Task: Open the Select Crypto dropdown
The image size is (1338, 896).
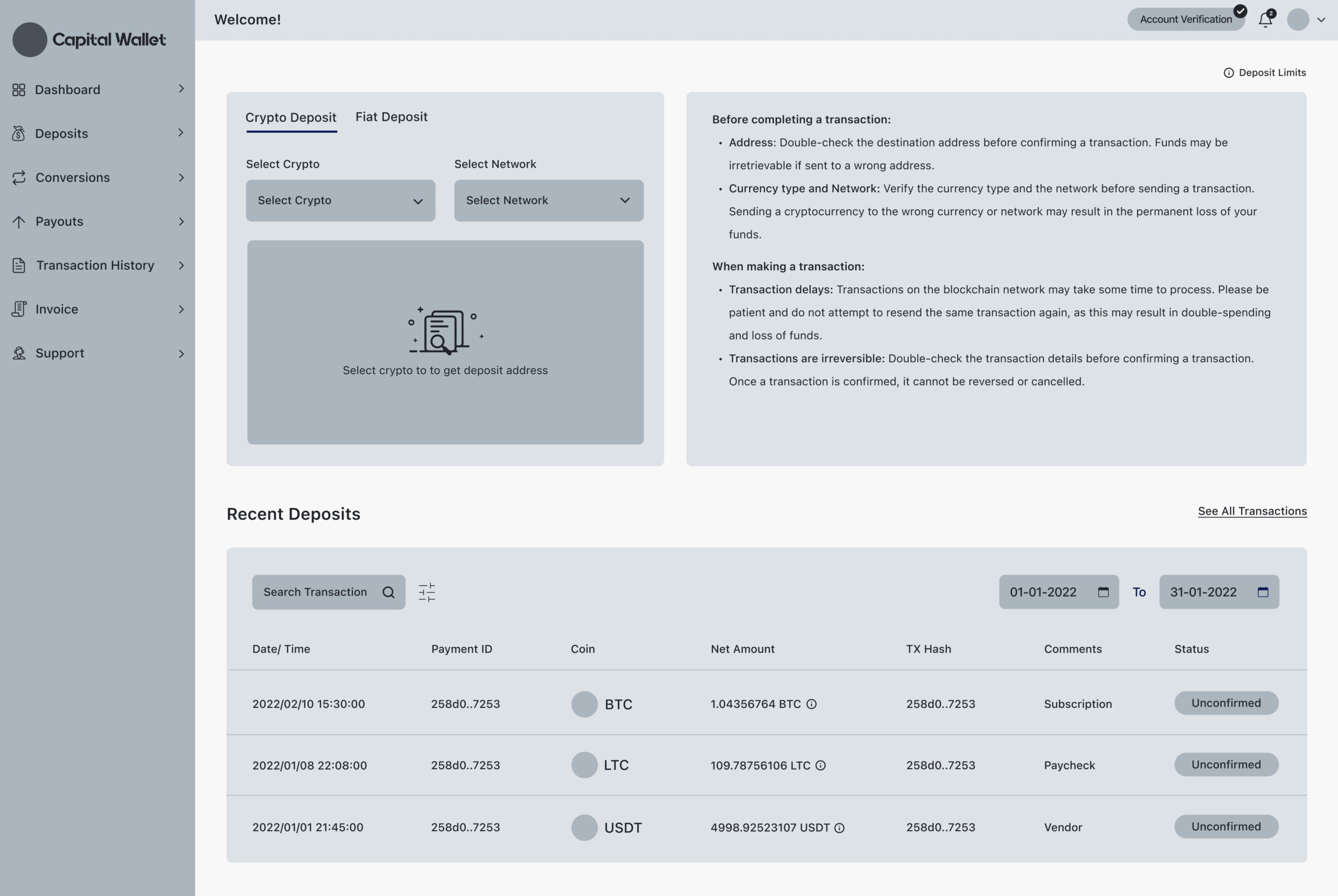Action: pyautogui.click(x=341, y=201)
